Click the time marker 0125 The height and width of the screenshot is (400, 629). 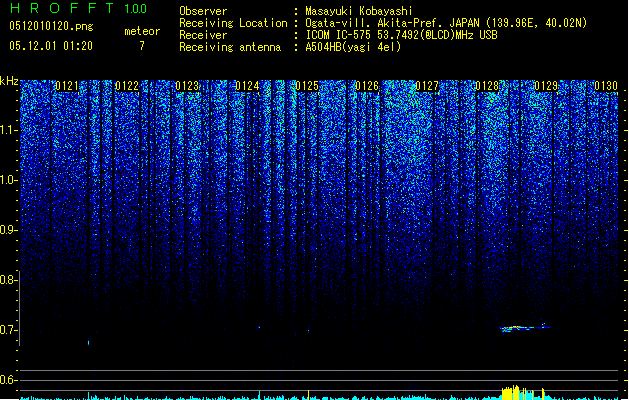(307, 86)
